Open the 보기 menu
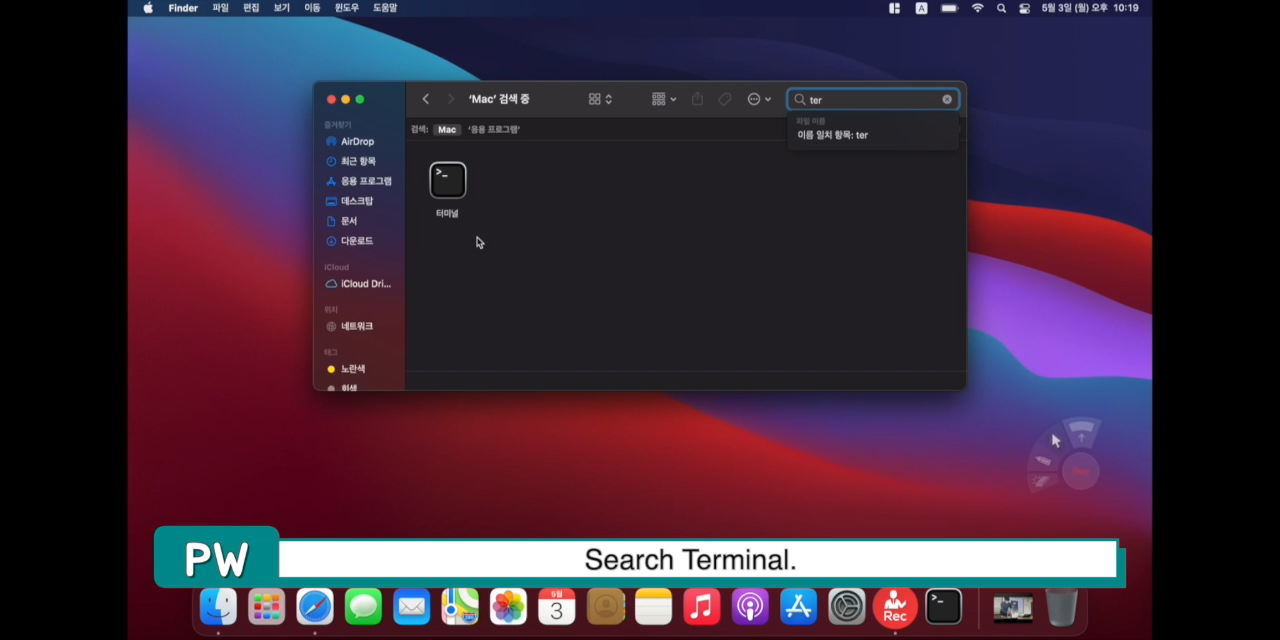Screen dimensions: 1280x640 point(282,8)
